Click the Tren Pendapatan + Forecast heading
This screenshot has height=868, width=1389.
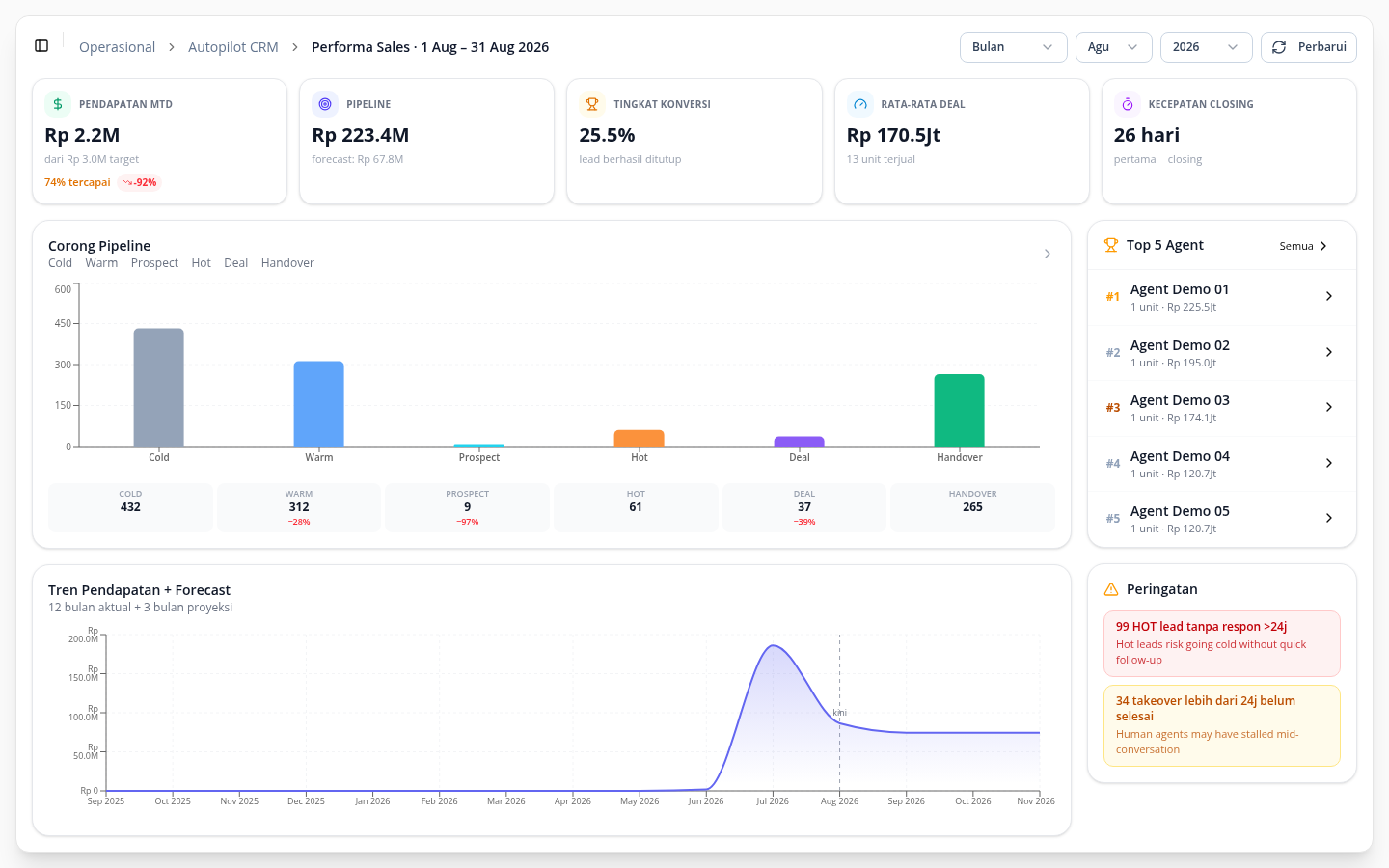(x=139, y=590)
